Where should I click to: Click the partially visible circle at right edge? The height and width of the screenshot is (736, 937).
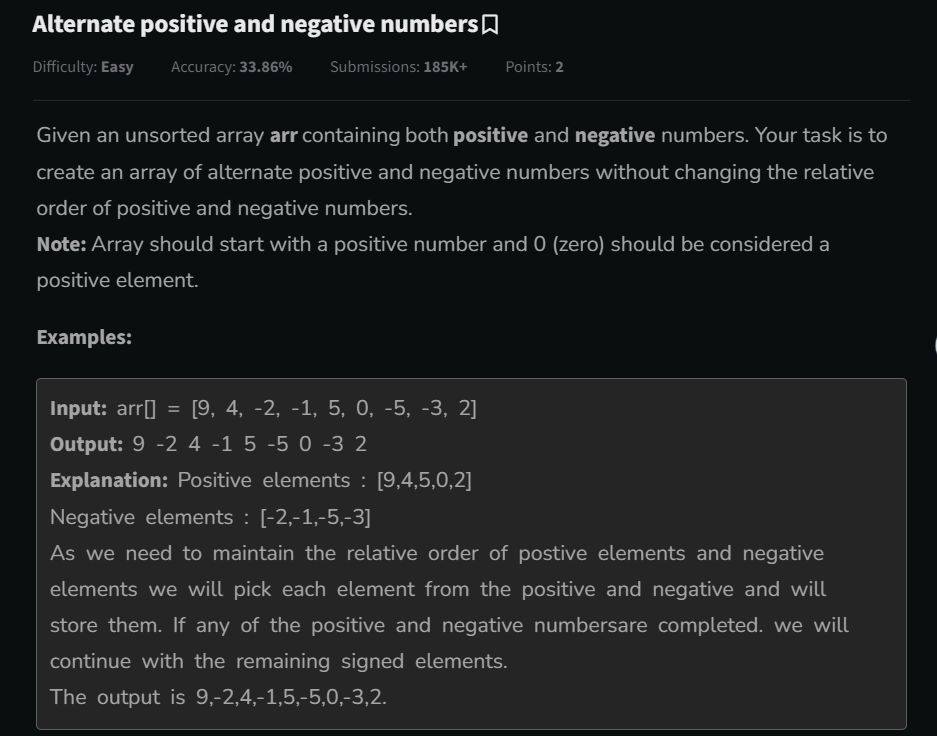point(934,345)
